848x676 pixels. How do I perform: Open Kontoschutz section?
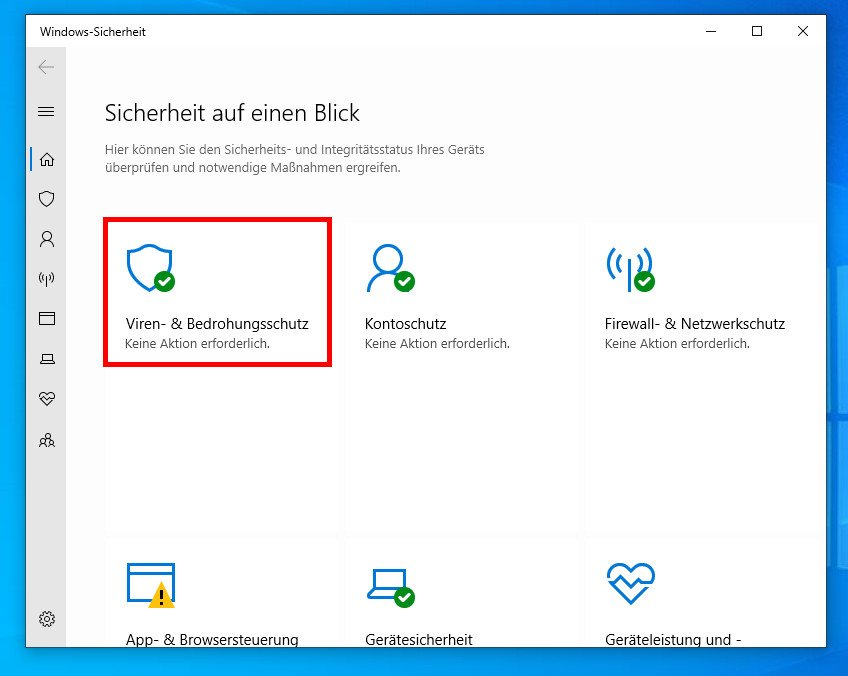(x=406, y=324)
